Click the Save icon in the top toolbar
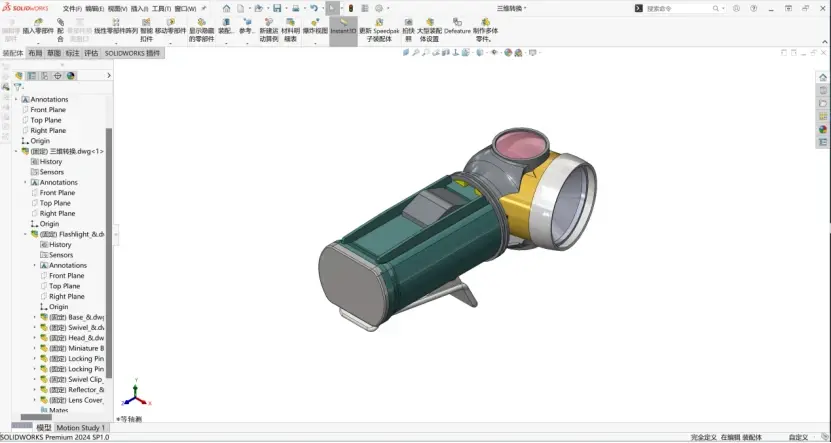Viewport: 831px width, 443px height. pyautogui.click(x=277, y=8)
